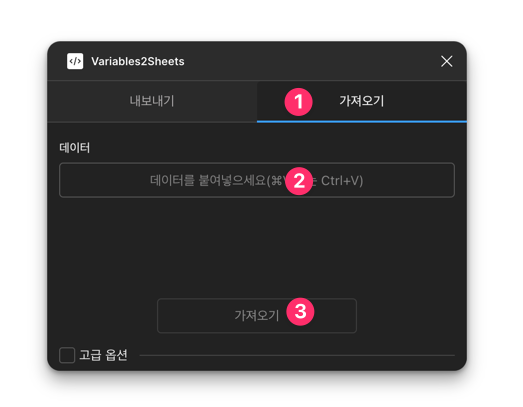Click the X icon in the title bar
523x407 pixels.
pyautogui.click(x=447, y=61)
